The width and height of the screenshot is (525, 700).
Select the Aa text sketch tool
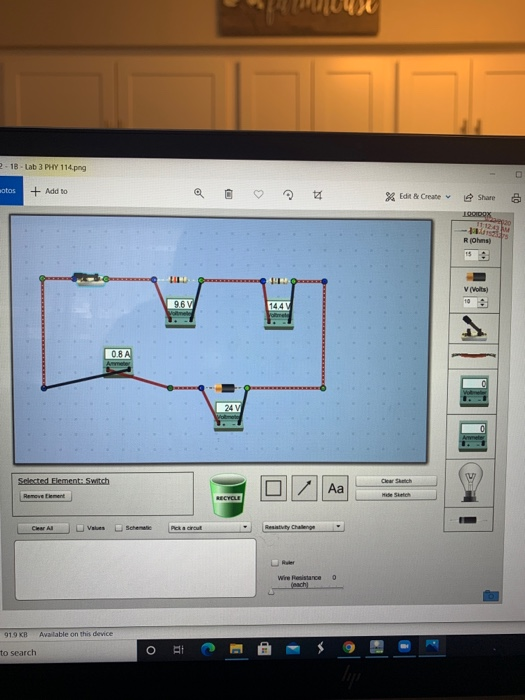pos(335,488)
